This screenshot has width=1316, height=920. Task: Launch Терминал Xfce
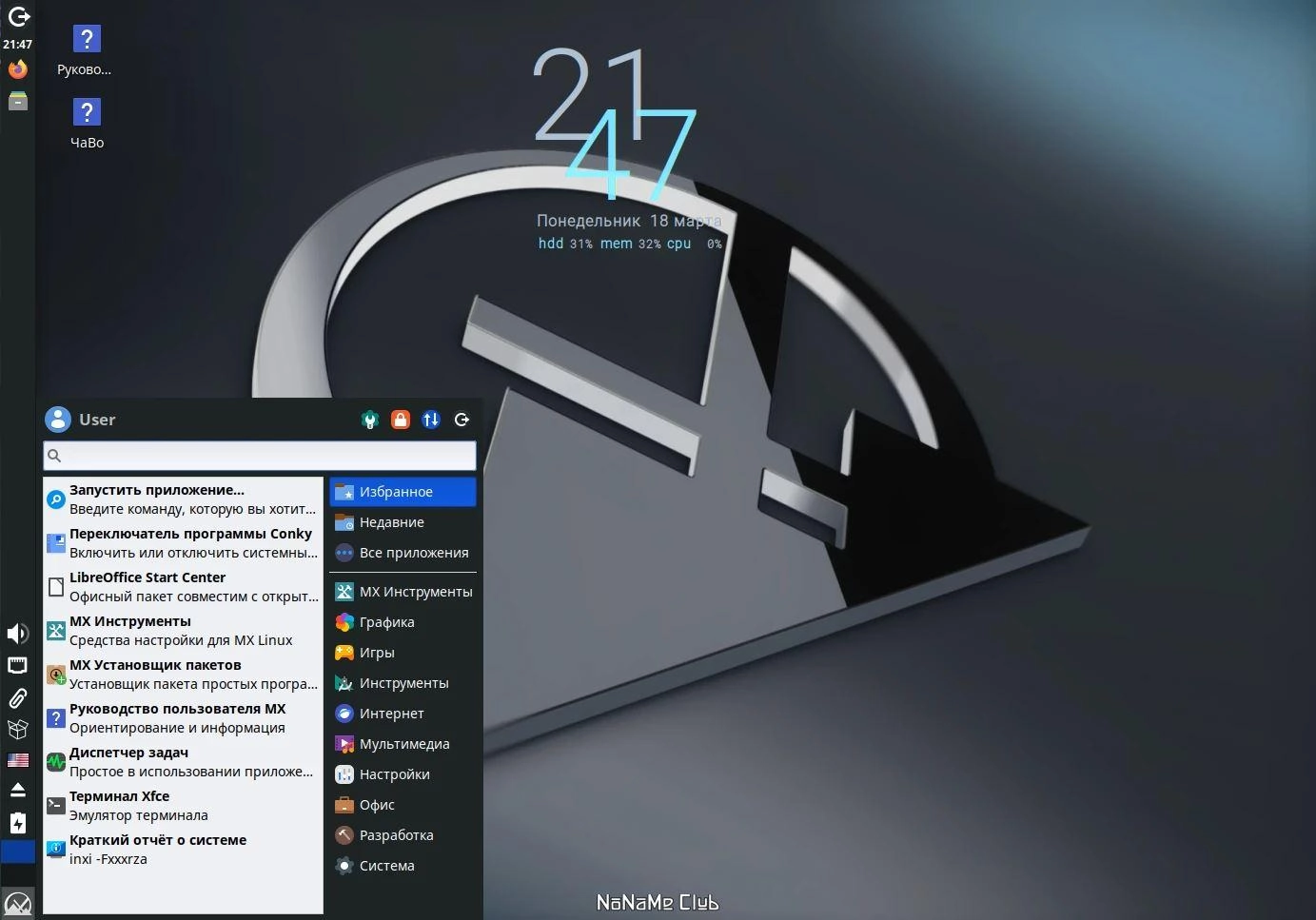[x=183, y=806]
